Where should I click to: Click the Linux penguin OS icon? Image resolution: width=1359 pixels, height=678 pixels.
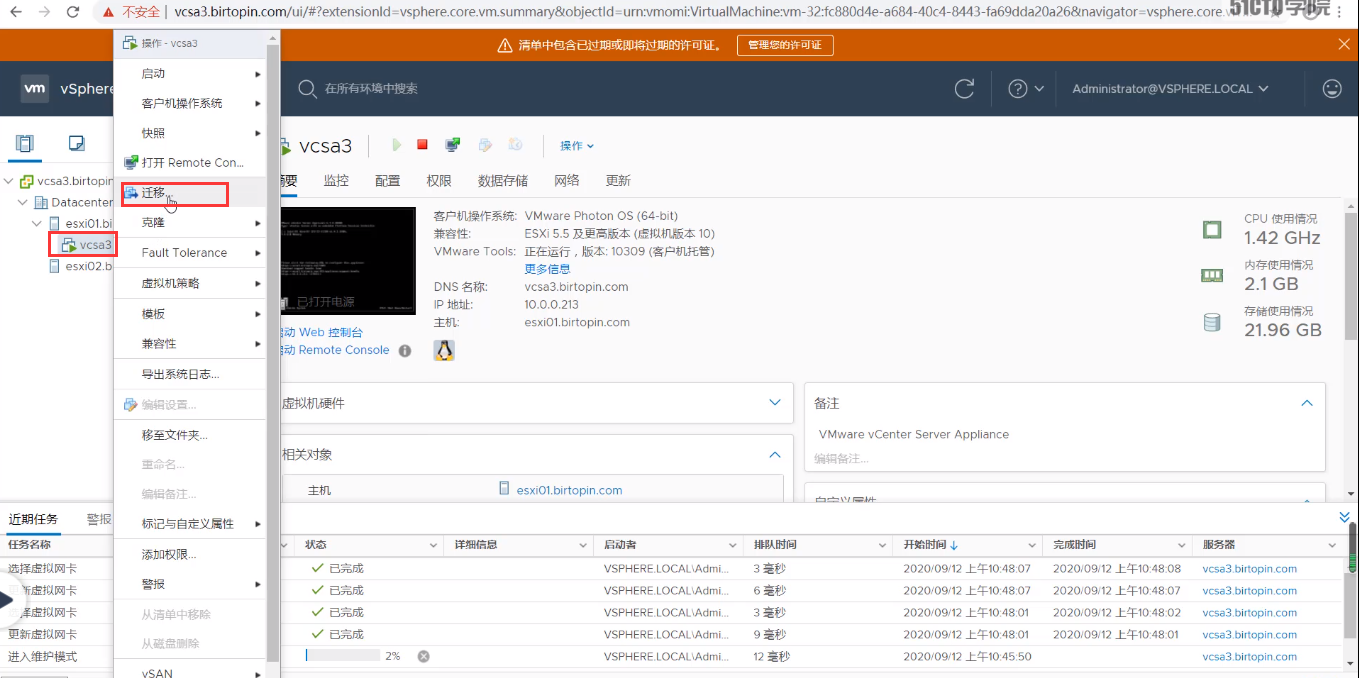tap(444, 350)
